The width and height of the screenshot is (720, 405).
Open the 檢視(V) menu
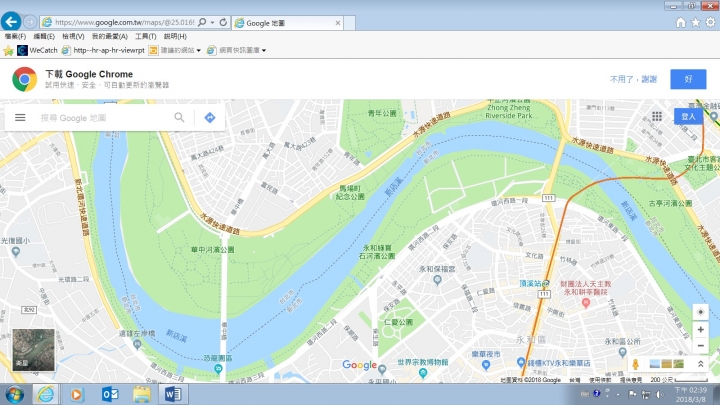click(73, 36)
